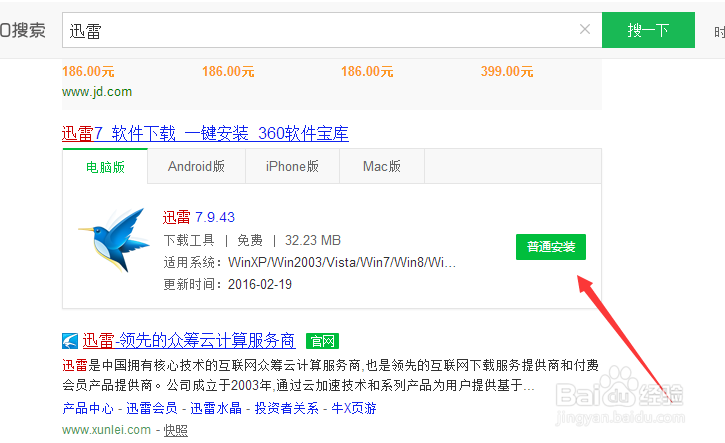Open the 迅雷水晶 sublink
The image size is (725, 443).
(216, 408)
